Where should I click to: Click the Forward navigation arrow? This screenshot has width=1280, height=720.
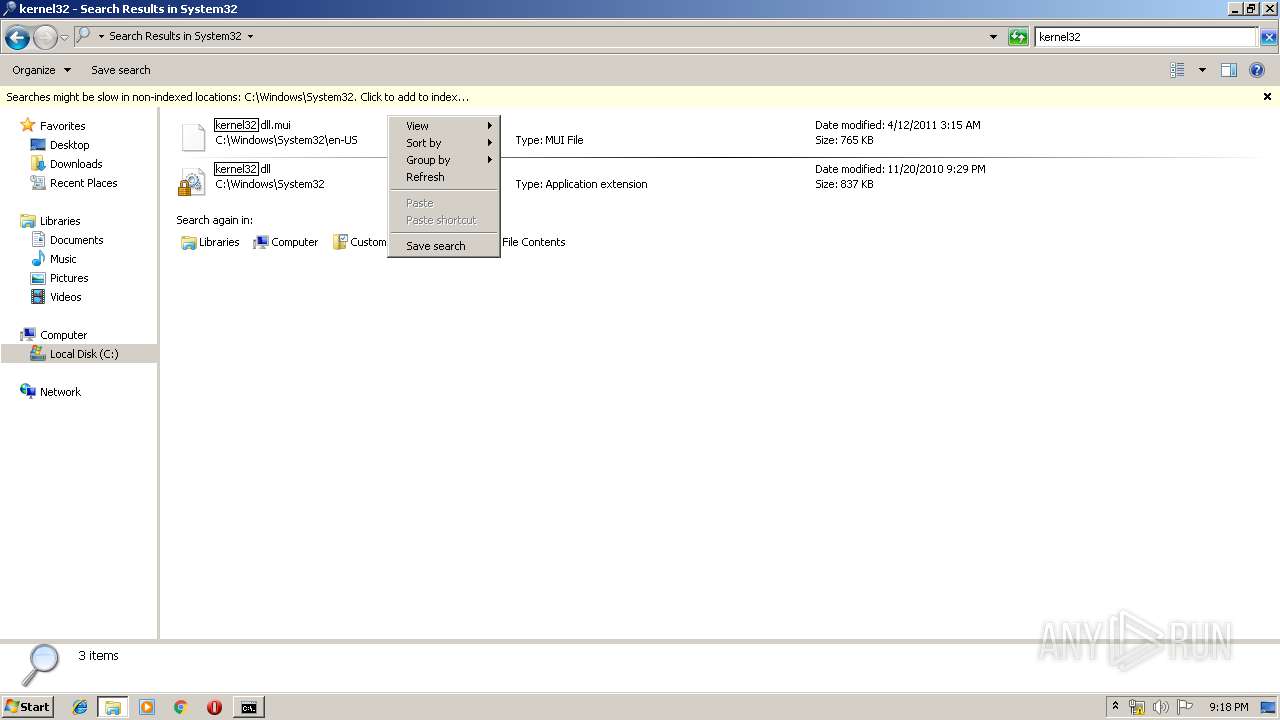coord(45,38)
